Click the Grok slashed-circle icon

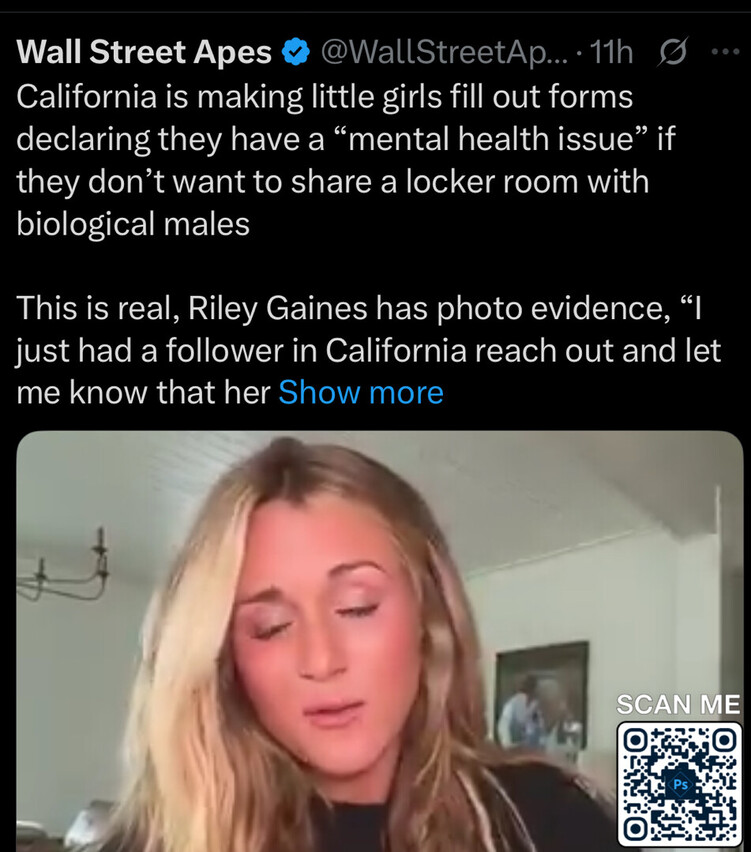pos(673,52)
